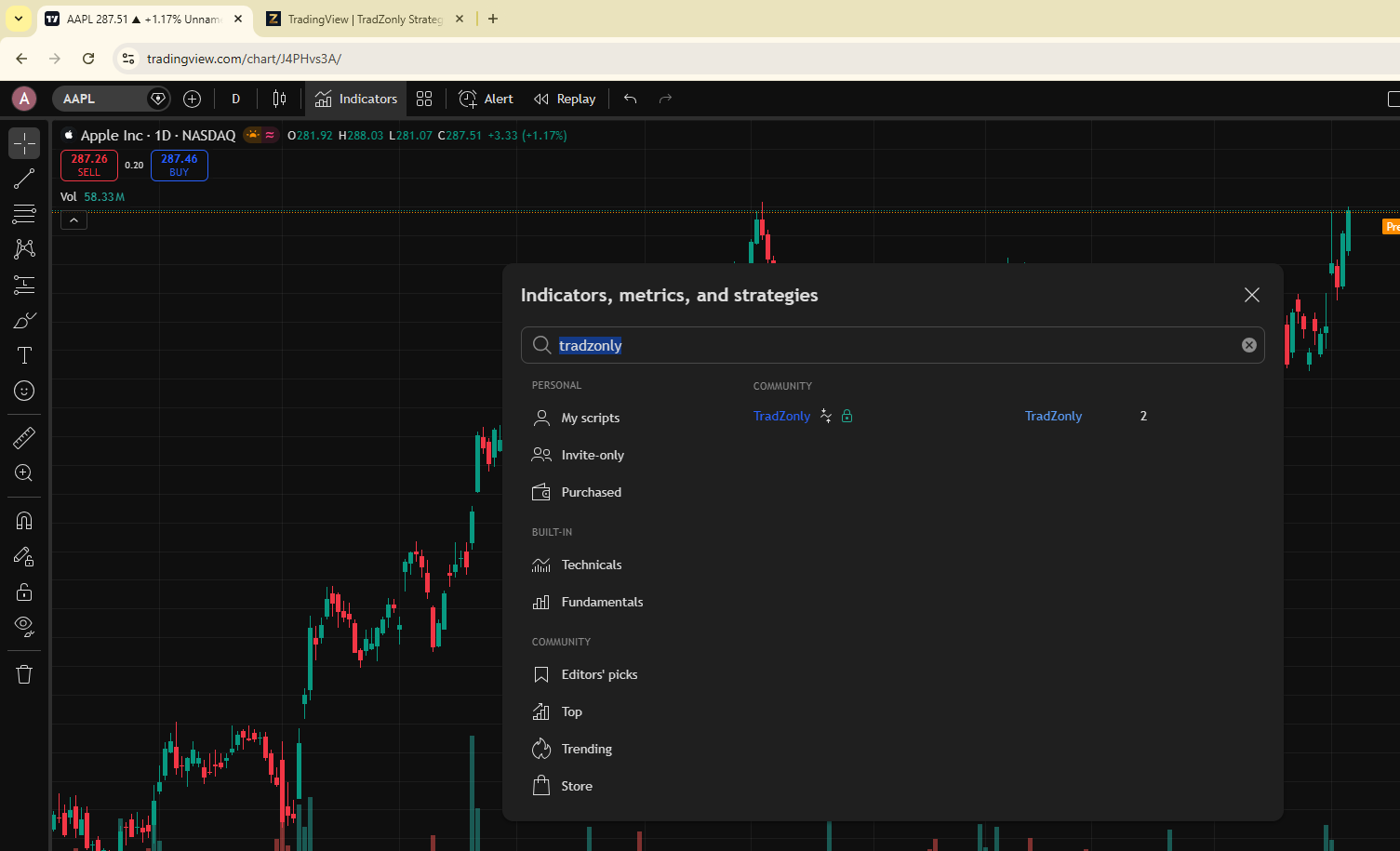Open TradZonly author profile link

pos(1053,416)
